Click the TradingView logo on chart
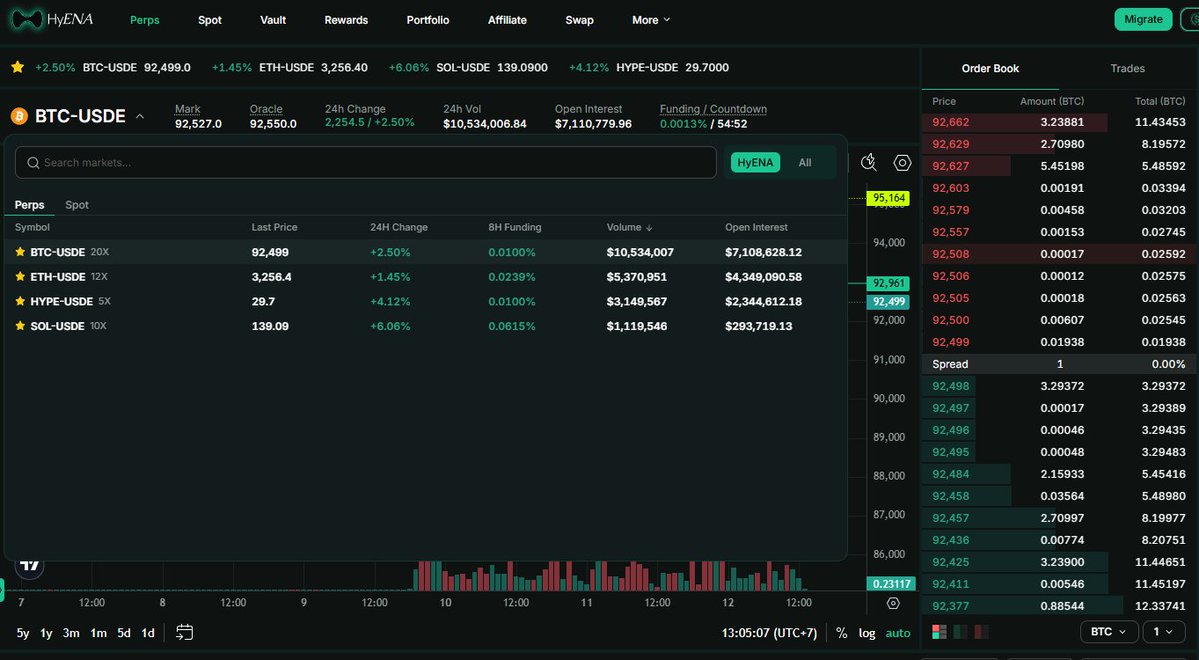 click(x=30, y=566)
